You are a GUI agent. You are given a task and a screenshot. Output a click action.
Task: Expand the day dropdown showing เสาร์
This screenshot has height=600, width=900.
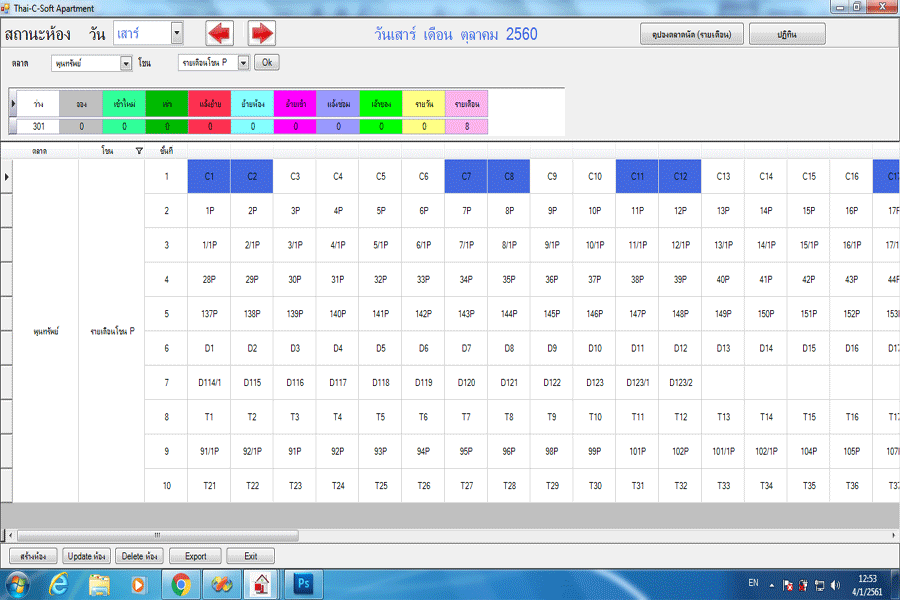(177, 34)
